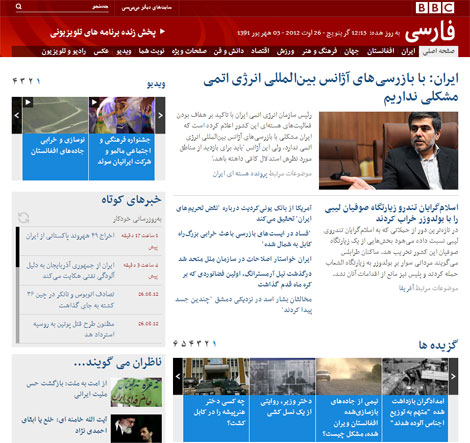Click the auto-update news list scrollbar
470x443 pixels.
(18, 285)
